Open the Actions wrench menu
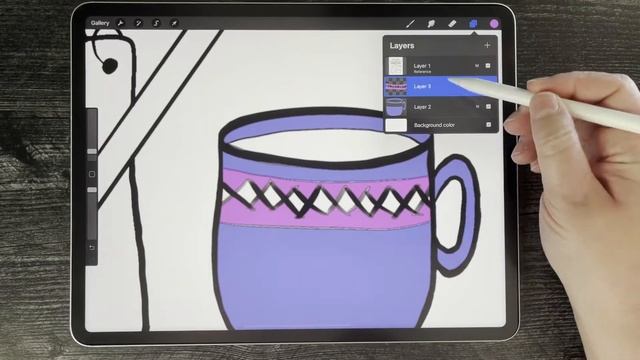This screenshot has width=640, height=360. coord(120,23)
